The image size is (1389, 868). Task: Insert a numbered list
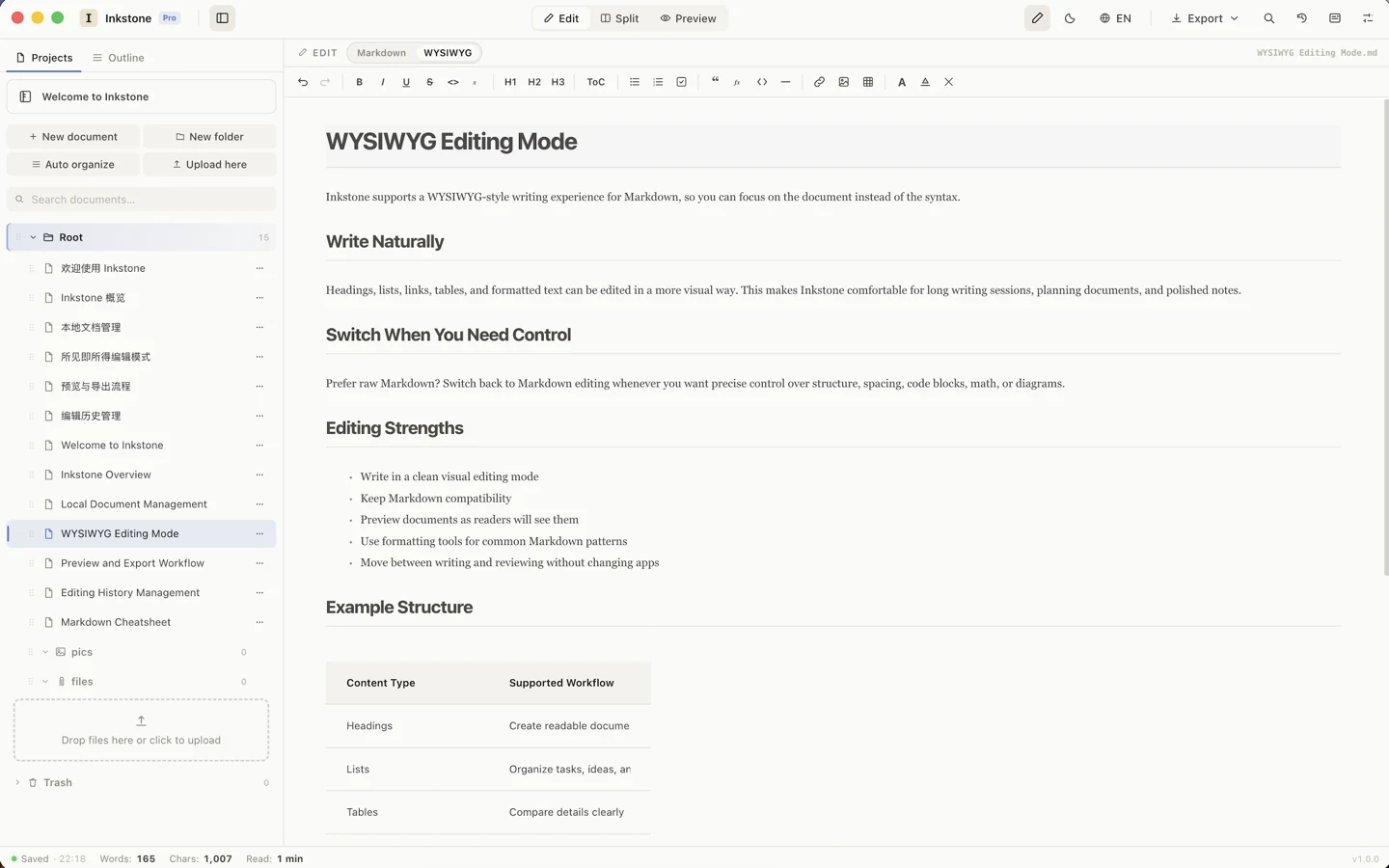point(658,82)
